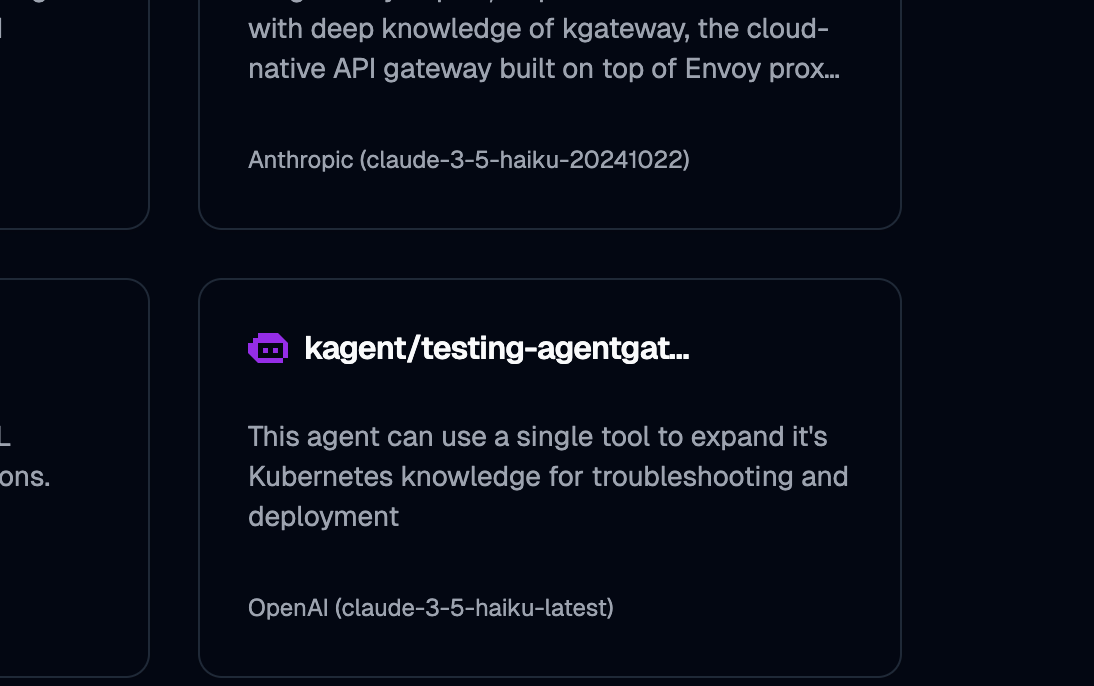This screenshot has height=686, width=1094.
Task: Click the "native API gateway built on top" text
Action: pyautogui.click(x=450, y=69)
